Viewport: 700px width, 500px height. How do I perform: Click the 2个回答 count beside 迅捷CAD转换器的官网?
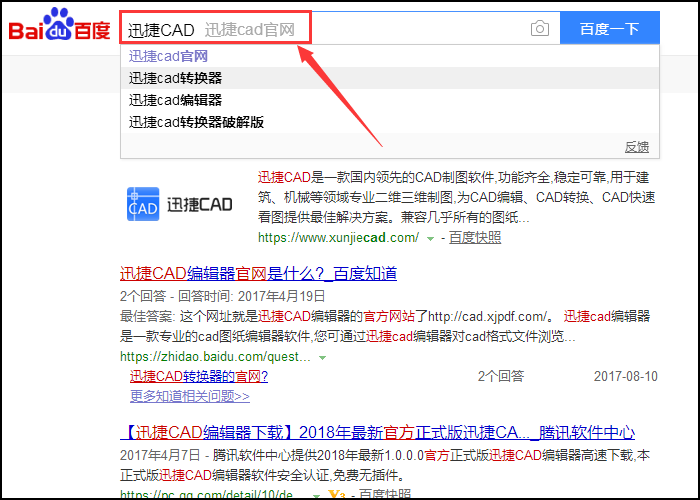click(x=500, y=376)
